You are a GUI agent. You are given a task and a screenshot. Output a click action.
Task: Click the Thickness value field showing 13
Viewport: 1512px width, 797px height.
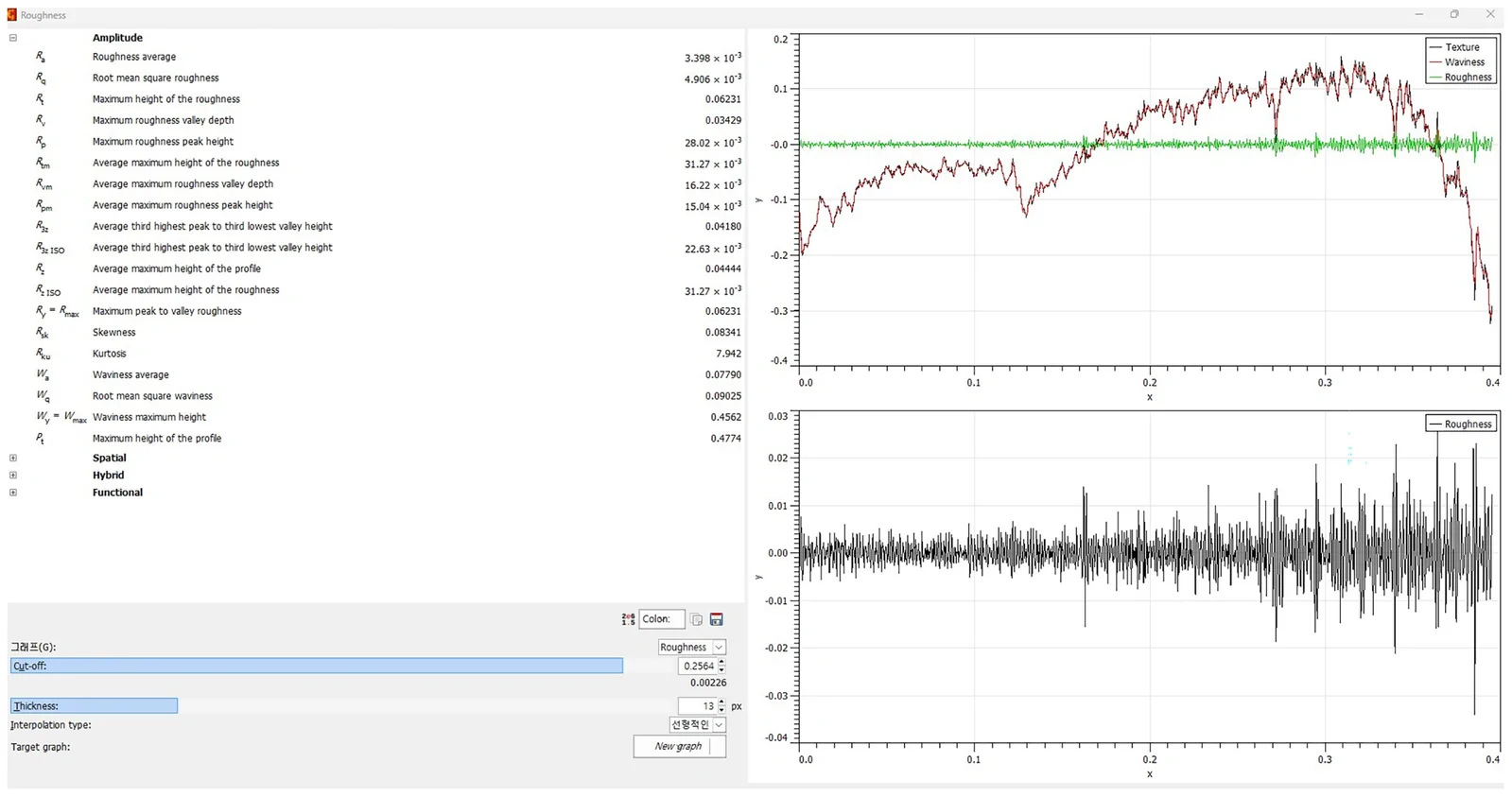[x=697, y=705]
